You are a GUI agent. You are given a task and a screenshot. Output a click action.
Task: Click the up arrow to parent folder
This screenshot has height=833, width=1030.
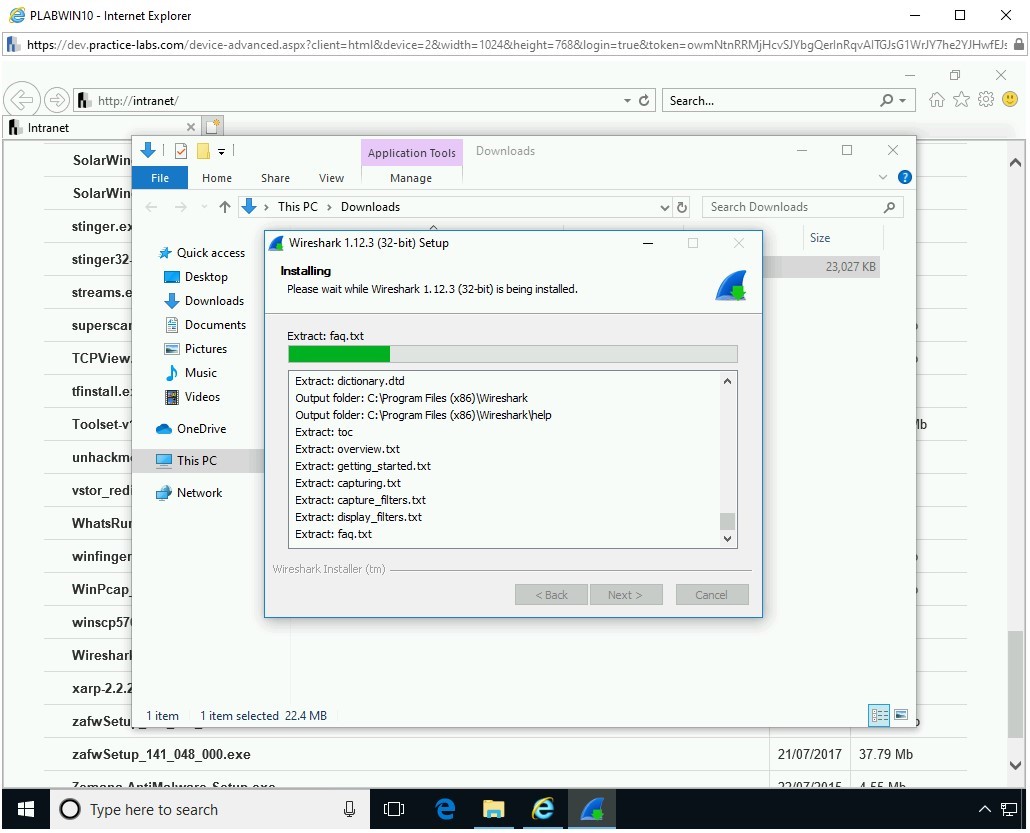[224, 207]
